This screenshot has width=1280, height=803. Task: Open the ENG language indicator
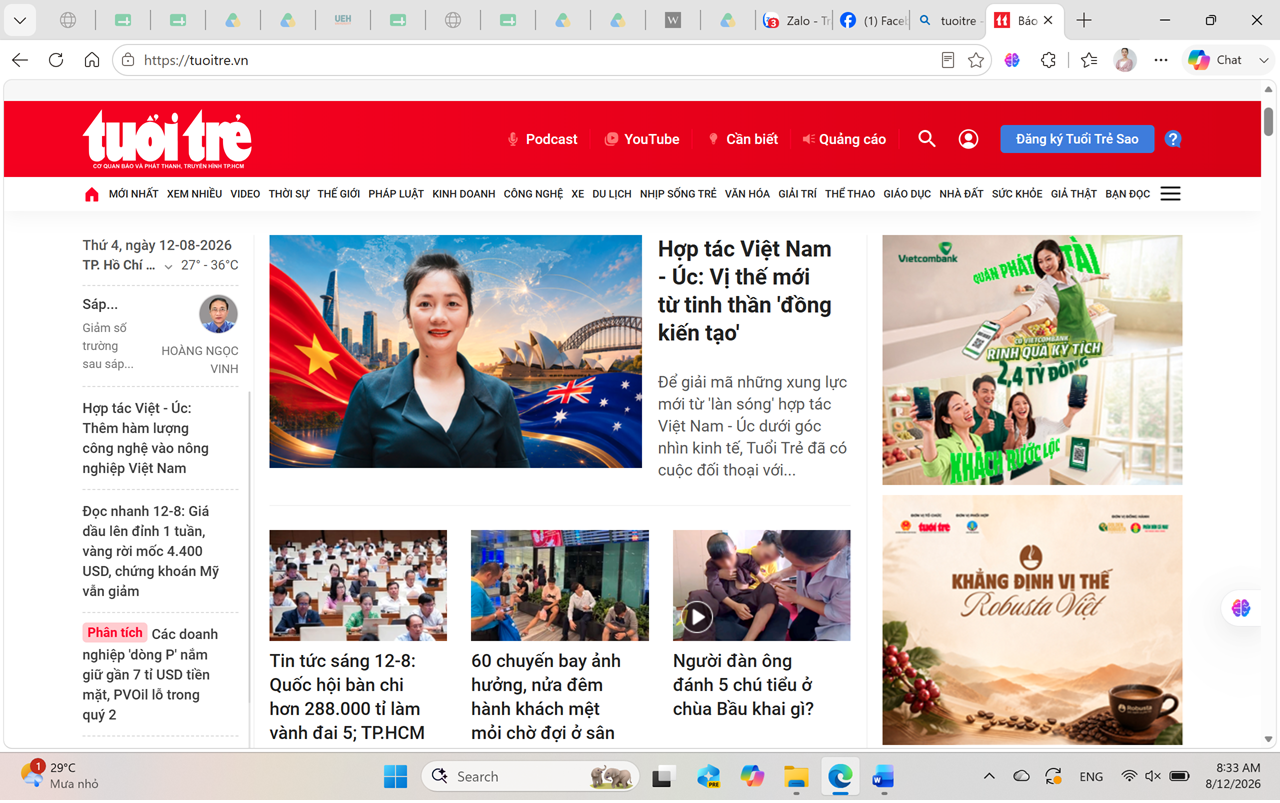point(1091,776)
